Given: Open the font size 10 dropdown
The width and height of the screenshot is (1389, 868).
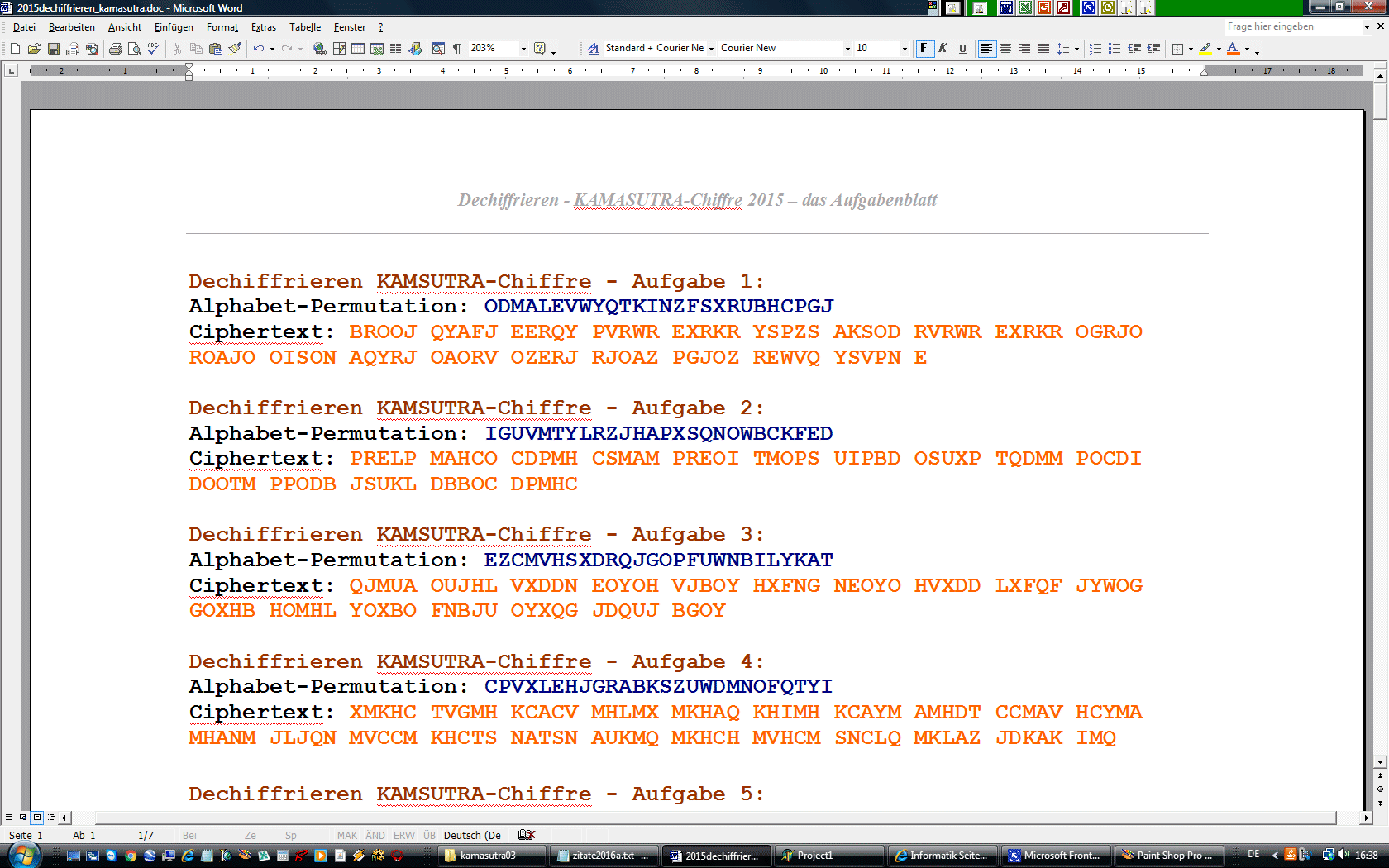Looking at the screenshot, I should coord(905,49).
